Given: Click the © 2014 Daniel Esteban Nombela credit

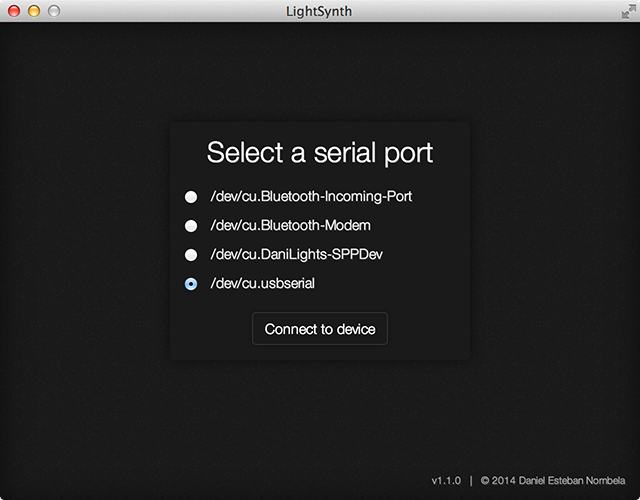Looking at the screenshot, I should coord(553,480).
